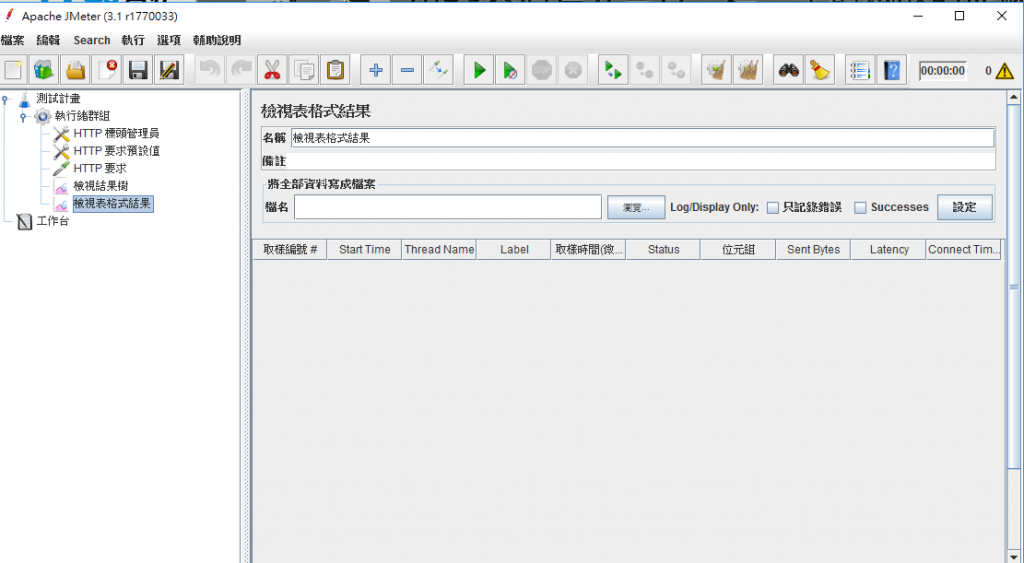Open the Templates icon in toolbar

[44, 70]
